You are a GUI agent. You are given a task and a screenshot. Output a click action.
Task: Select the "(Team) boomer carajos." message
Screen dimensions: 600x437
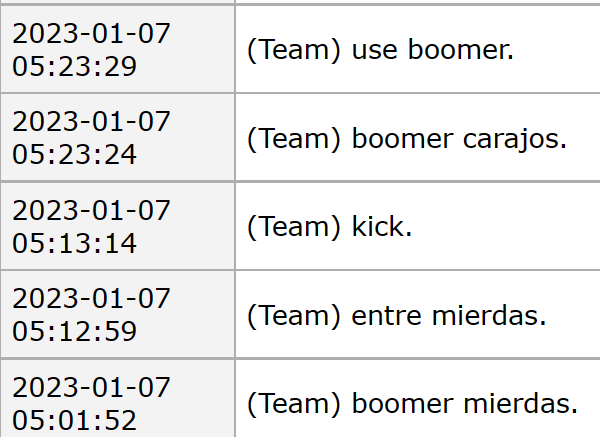tap(407, 138)
